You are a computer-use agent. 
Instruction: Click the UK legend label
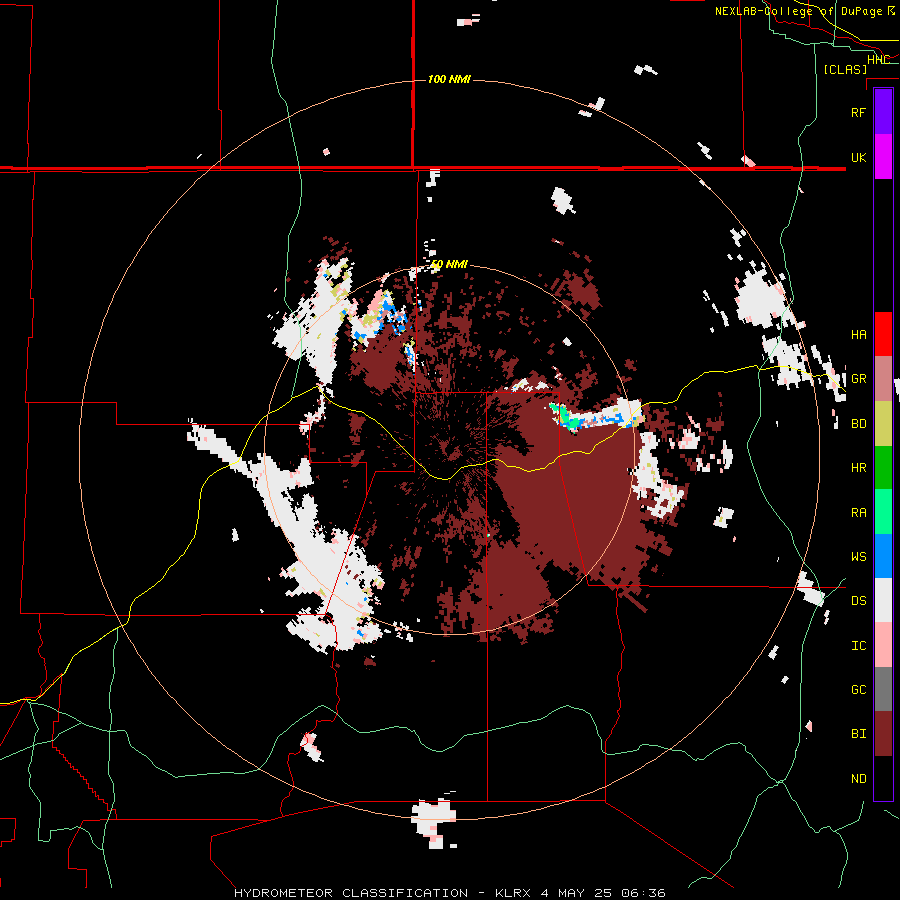(858, 157)
